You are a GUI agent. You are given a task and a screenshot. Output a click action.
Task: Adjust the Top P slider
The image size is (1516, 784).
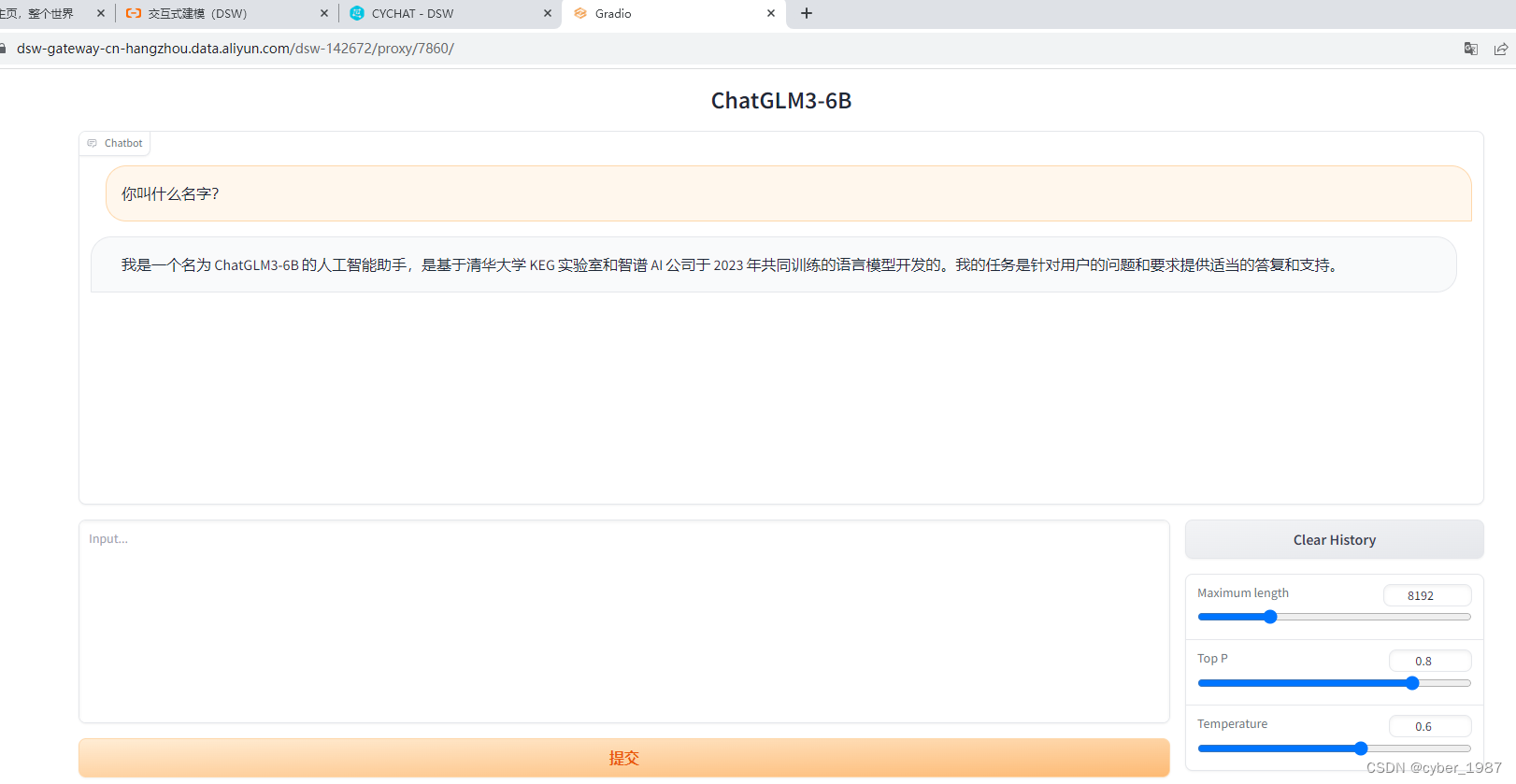(1334, 683)
